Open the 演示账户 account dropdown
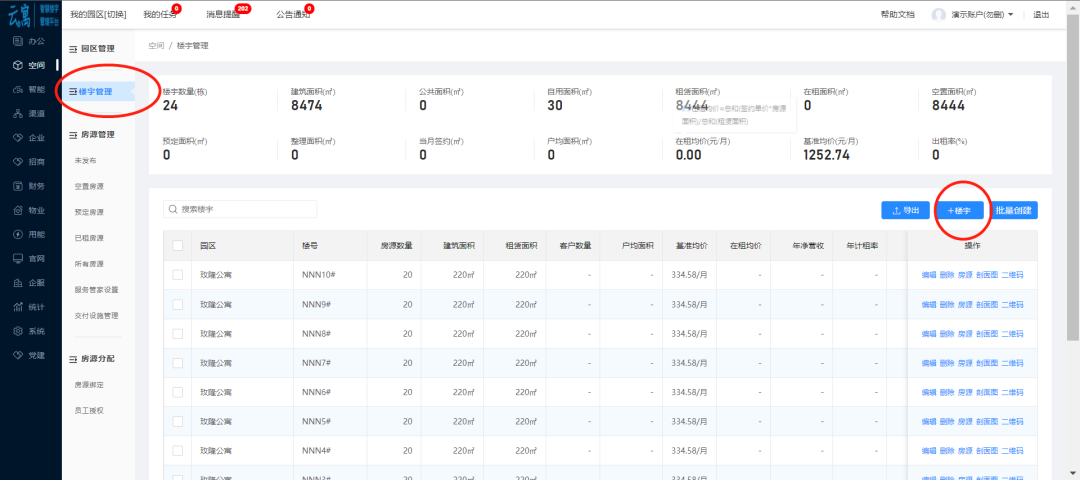 click(x=982, y=14)
